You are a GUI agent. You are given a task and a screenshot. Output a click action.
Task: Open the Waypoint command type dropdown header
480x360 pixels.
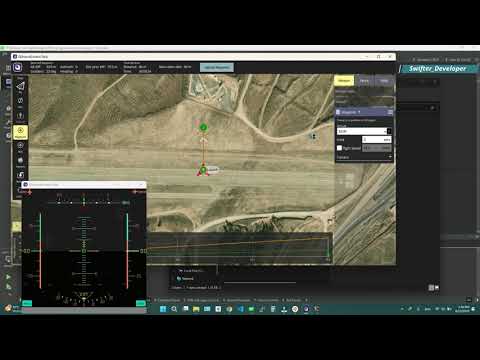point(350,112)
